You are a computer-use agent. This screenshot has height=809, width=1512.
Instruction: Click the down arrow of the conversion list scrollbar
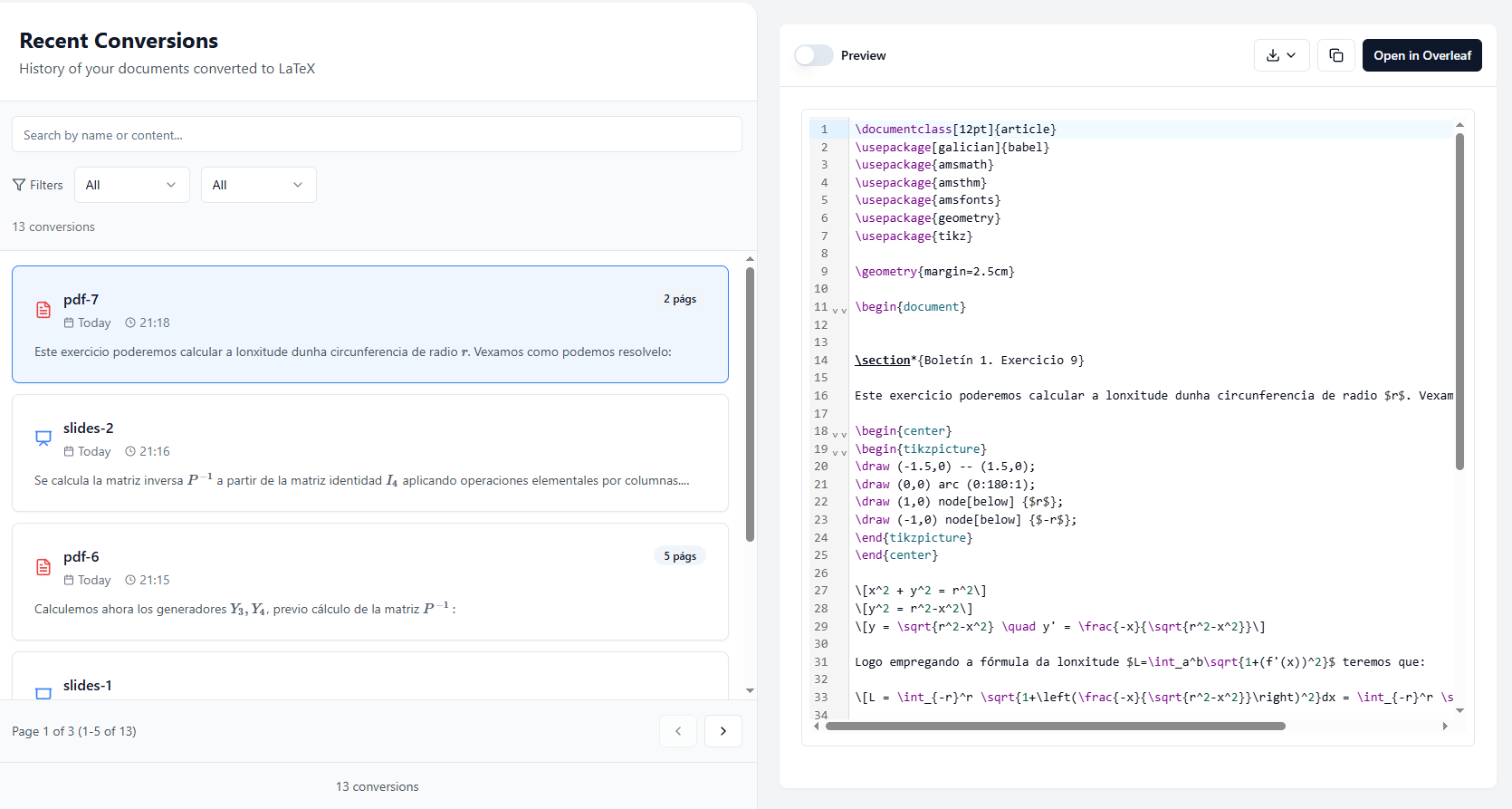[x=750, y=690]
